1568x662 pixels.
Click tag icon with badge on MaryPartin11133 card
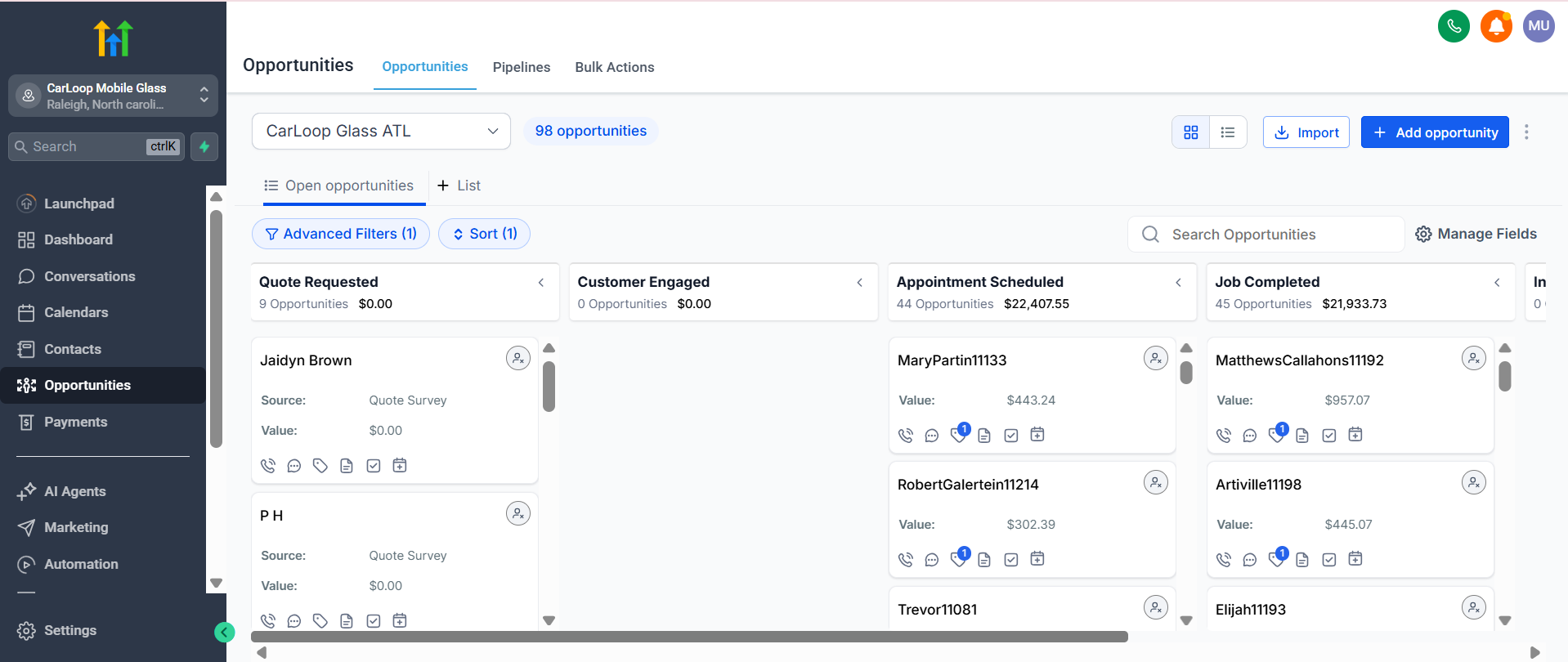pos(960,433)
